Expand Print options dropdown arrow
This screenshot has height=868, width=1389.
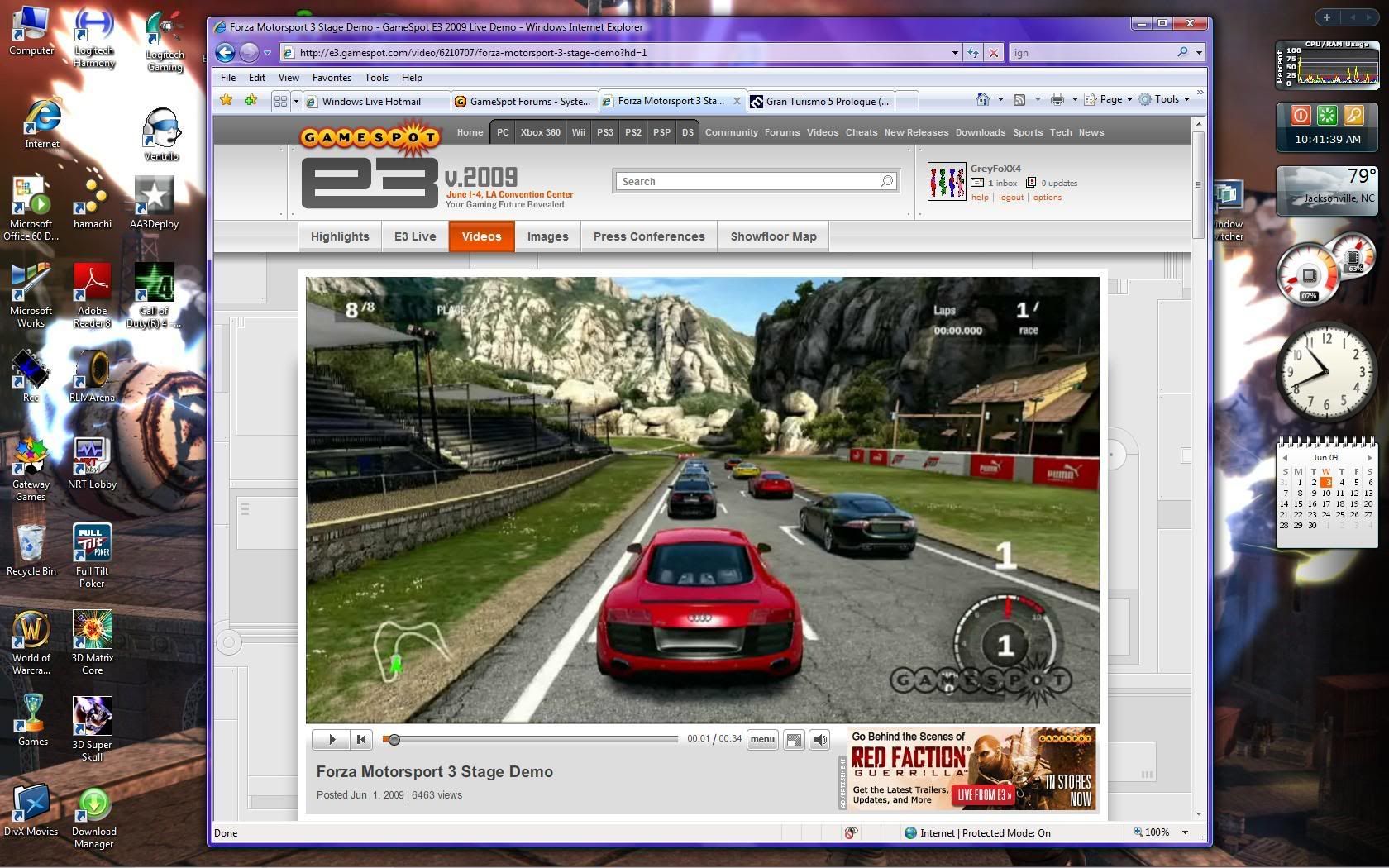(1075, 99)
